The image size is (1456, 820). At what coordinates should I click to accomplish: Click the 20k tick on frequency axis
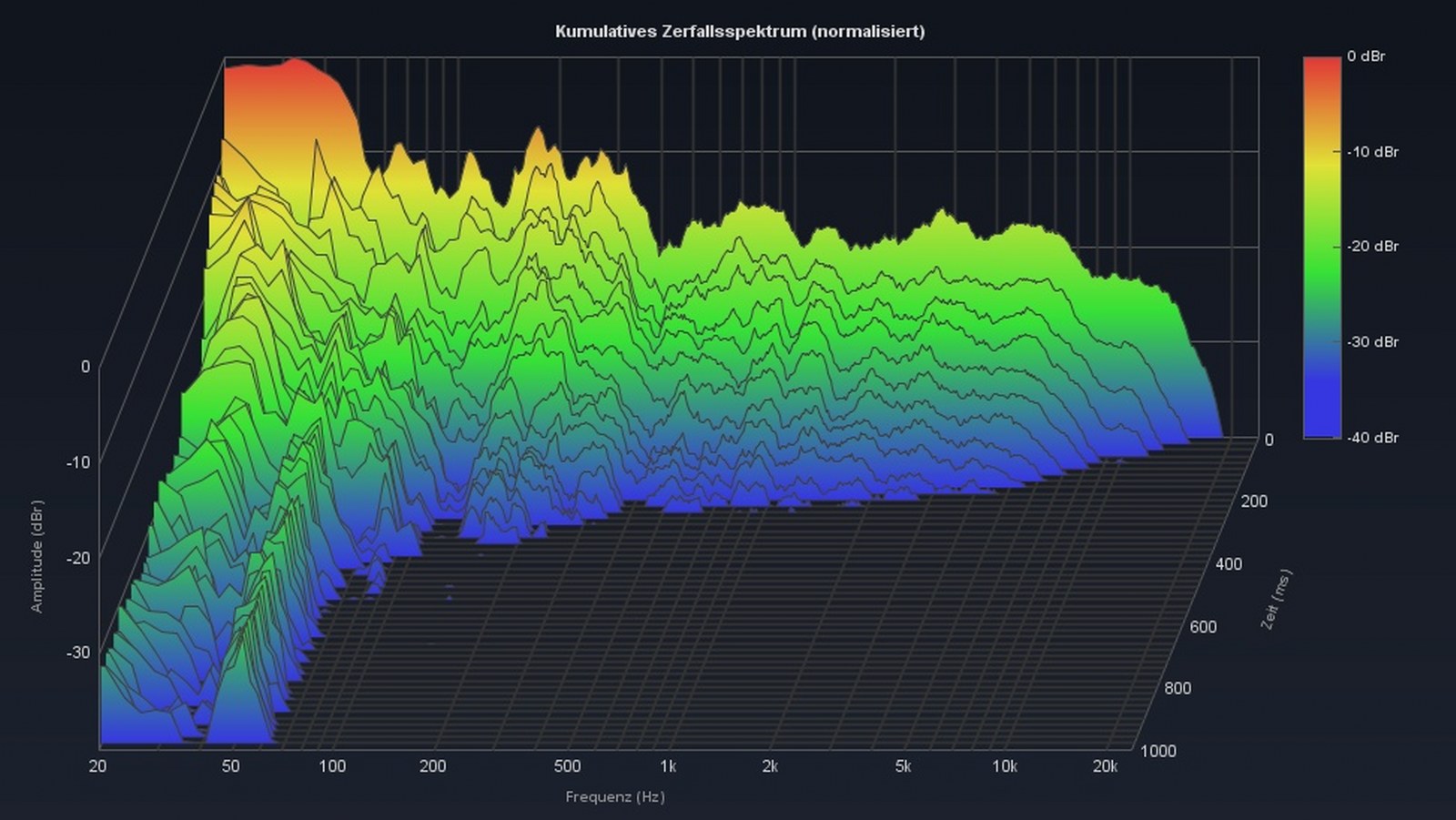(x=1105, y=766)
